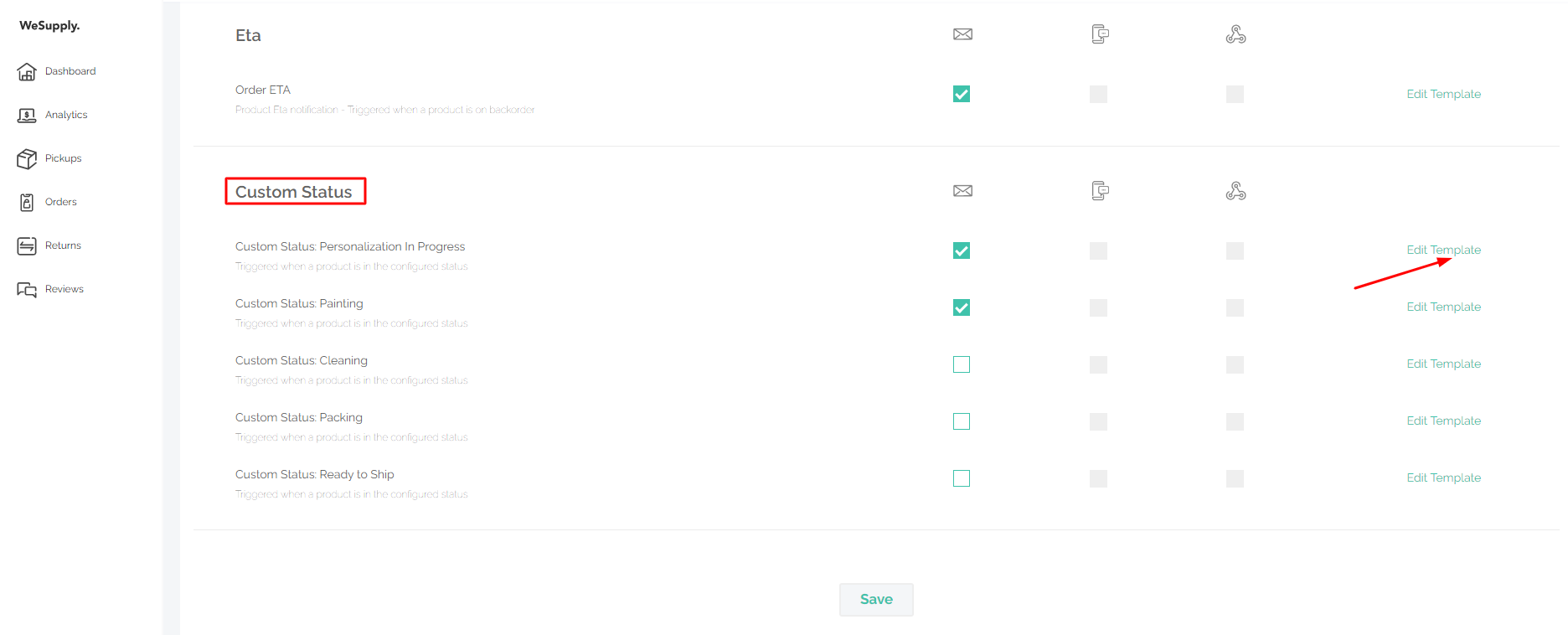Edit Template for Personalization In Progress
Viewport: 1568px width, 635px height.
pyautogui.click(x=1443, y=250)
